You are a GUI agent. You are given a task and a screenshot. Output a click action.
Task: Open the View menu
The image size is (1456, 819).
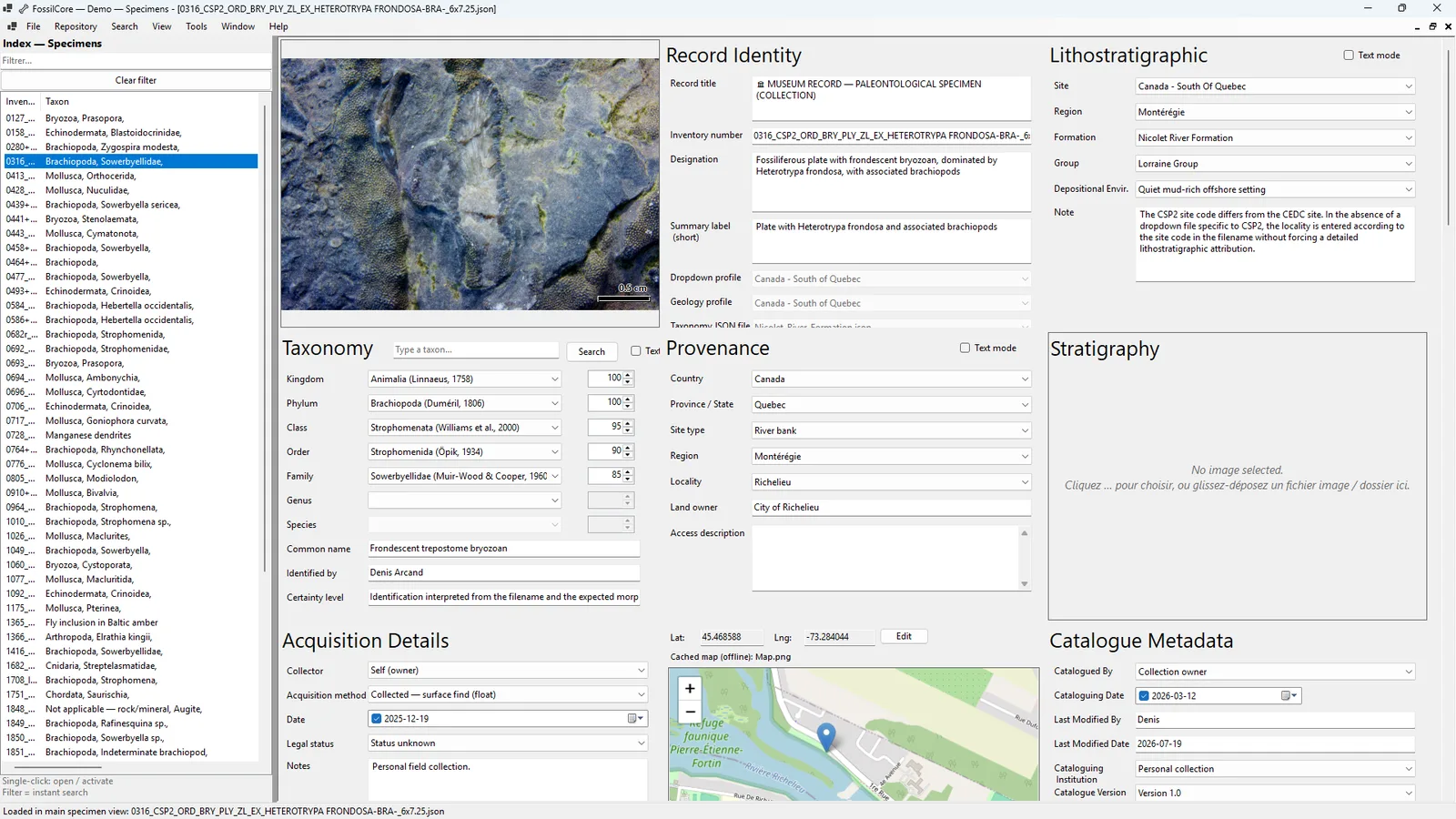[162, 26]
